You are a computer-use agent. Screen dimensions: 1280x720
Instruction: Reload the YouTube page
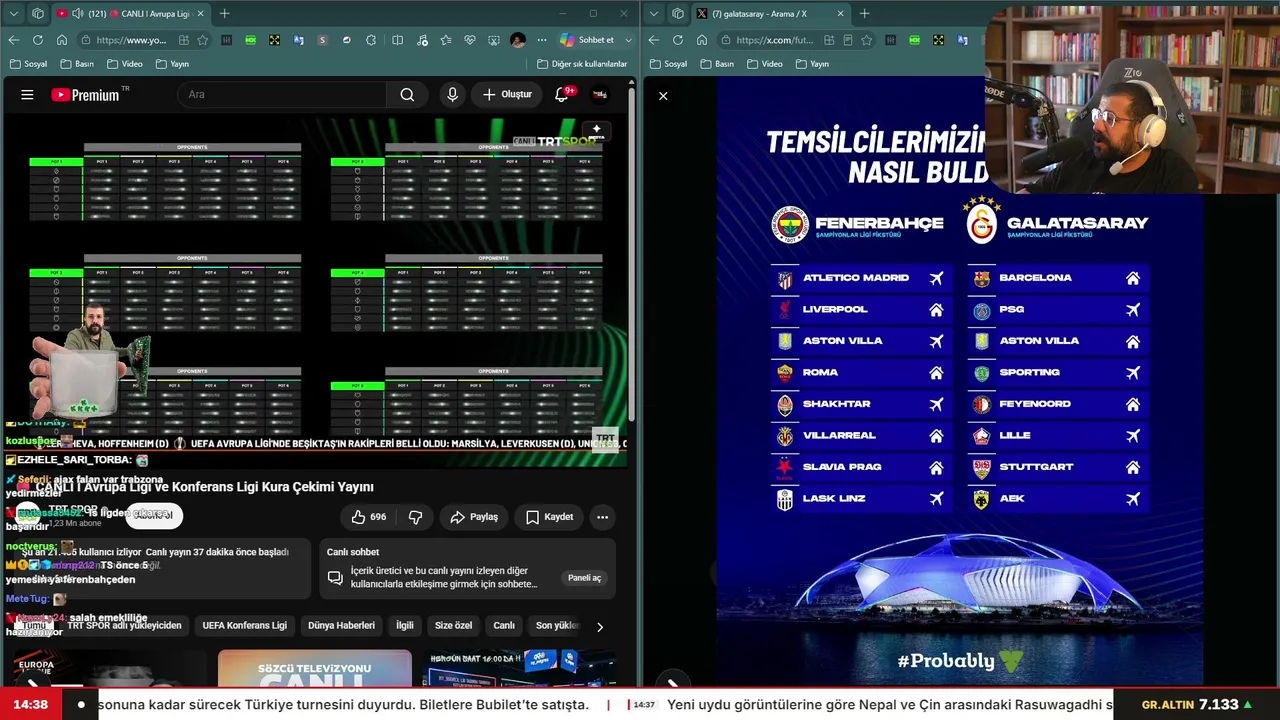(x=37, y=40)
